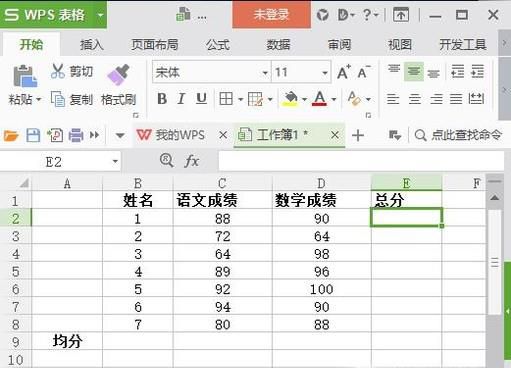Justify cell text
Image resolution: width=511 pixels, height=368 pixels.
tap(456, 99)
